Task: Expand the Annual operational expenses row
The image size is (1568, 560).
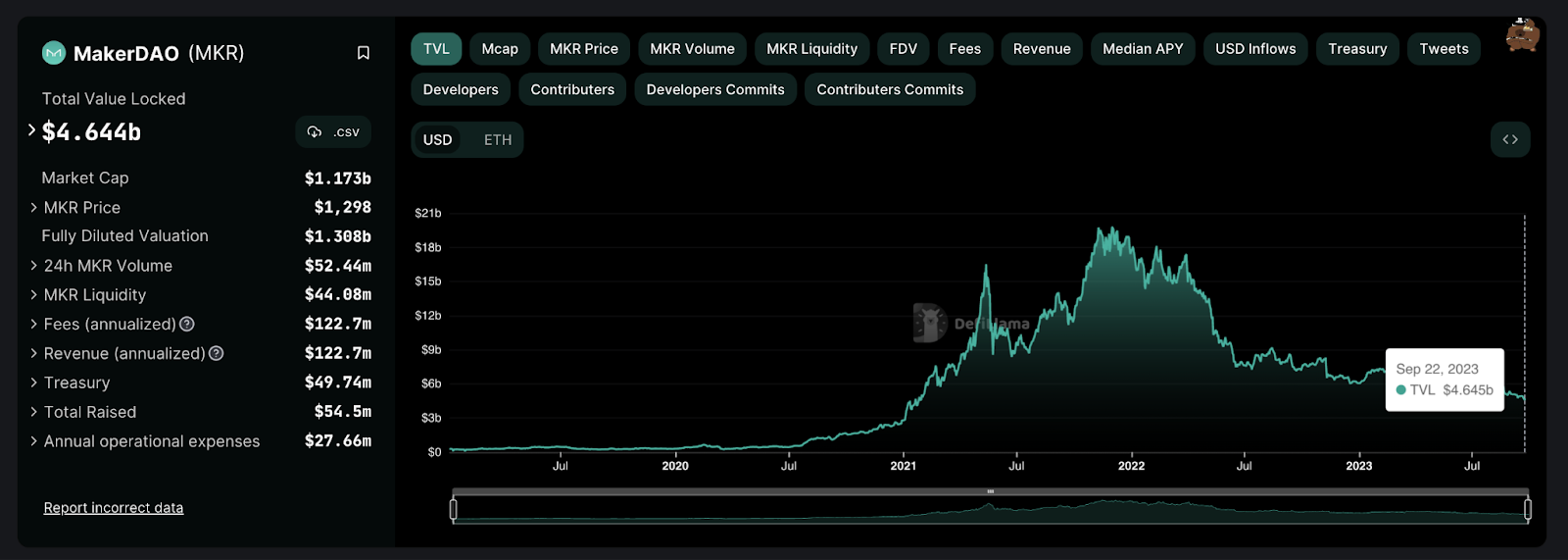Action: [x=33, y=441]
